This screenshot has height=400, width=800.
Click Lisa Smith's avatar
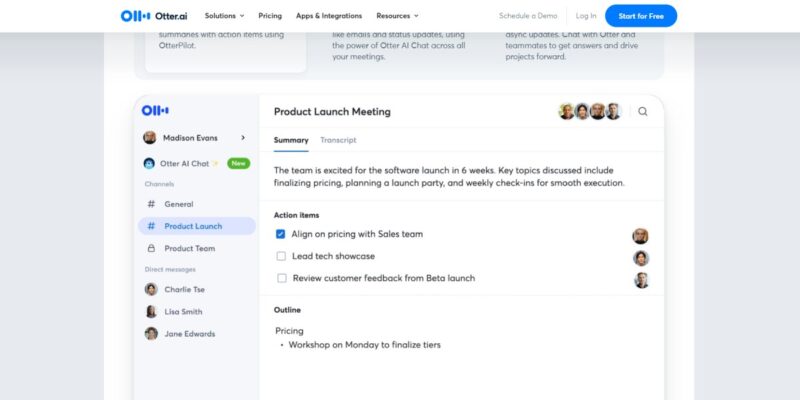click(151, 312)
